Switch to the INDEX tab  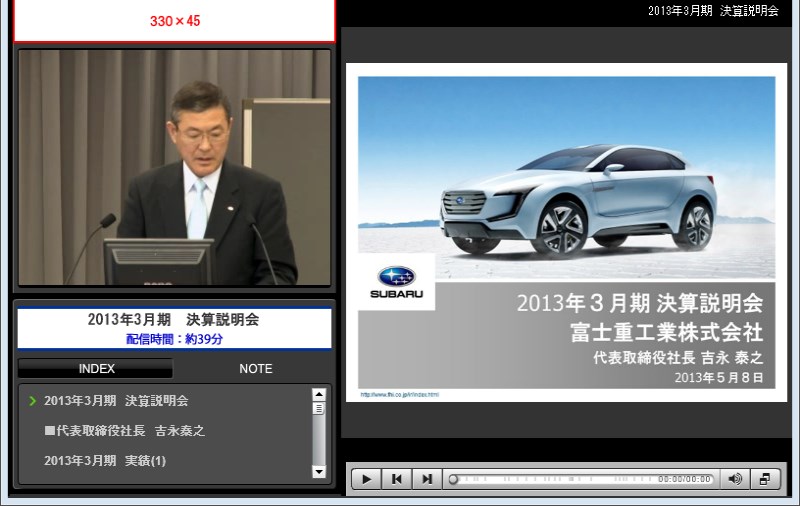(x=96, y=368)
